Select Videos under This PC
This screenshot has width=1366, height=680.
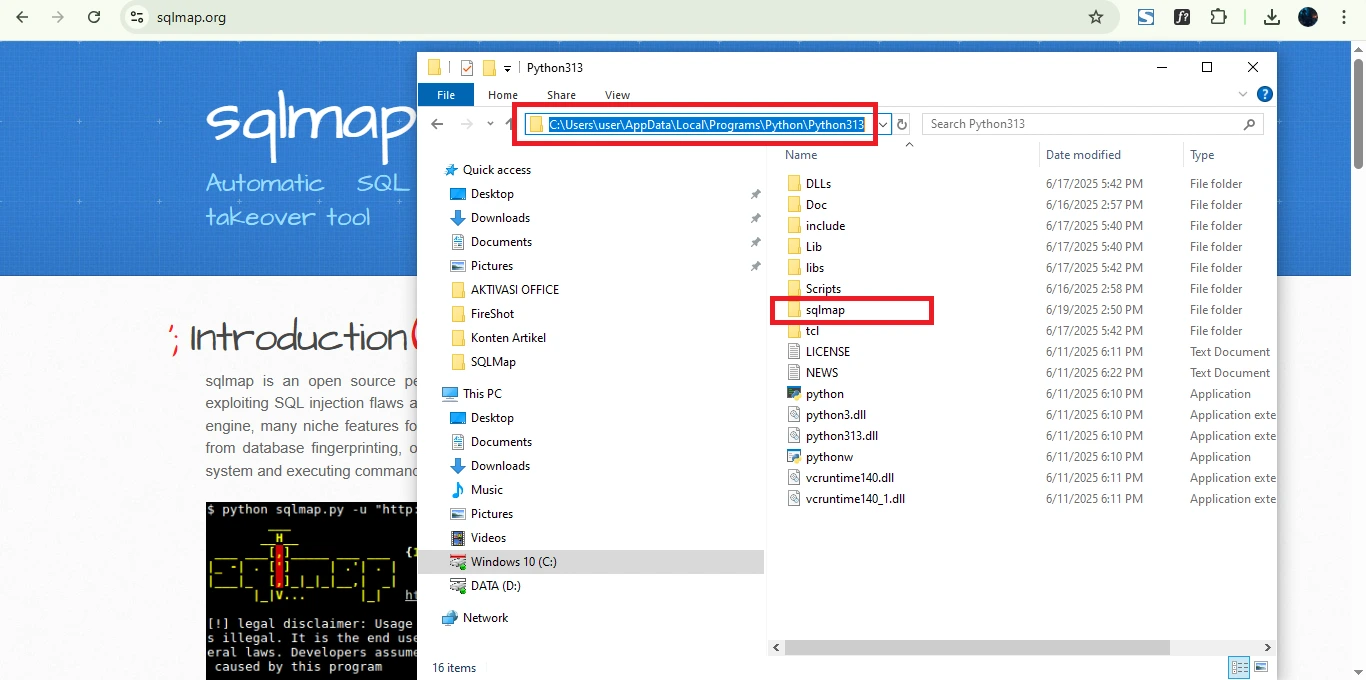(x=488, y=538)
